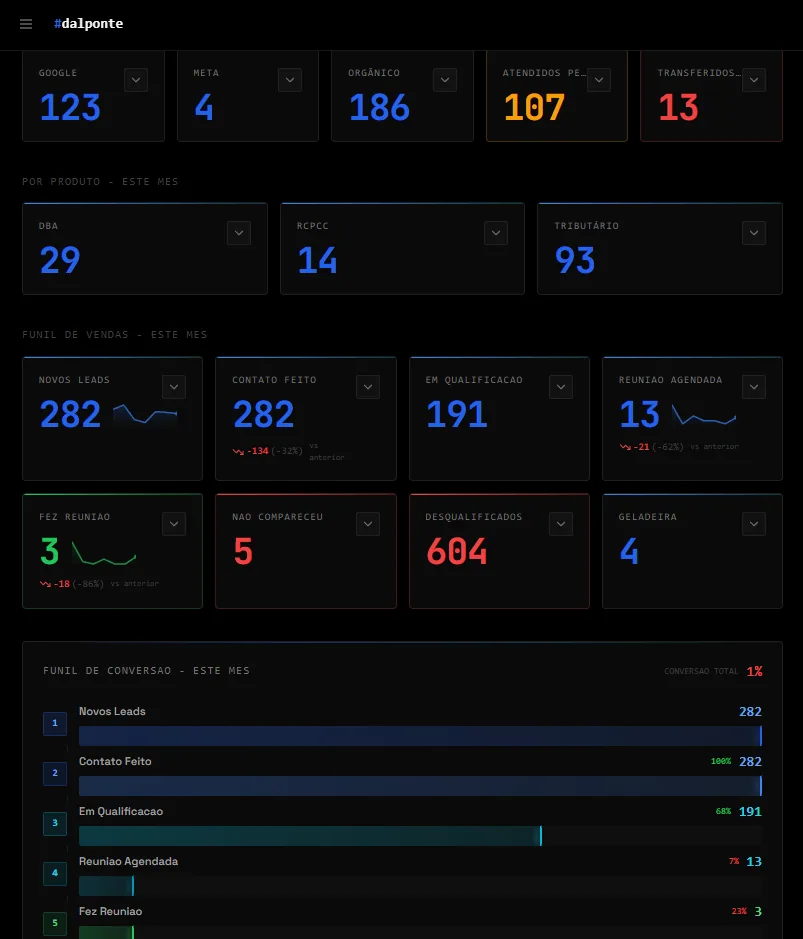Screen dimensions: 803x939
Task: Open the Contato Feito card chevron
Action: pyautogui.click(x=368, y=387)
